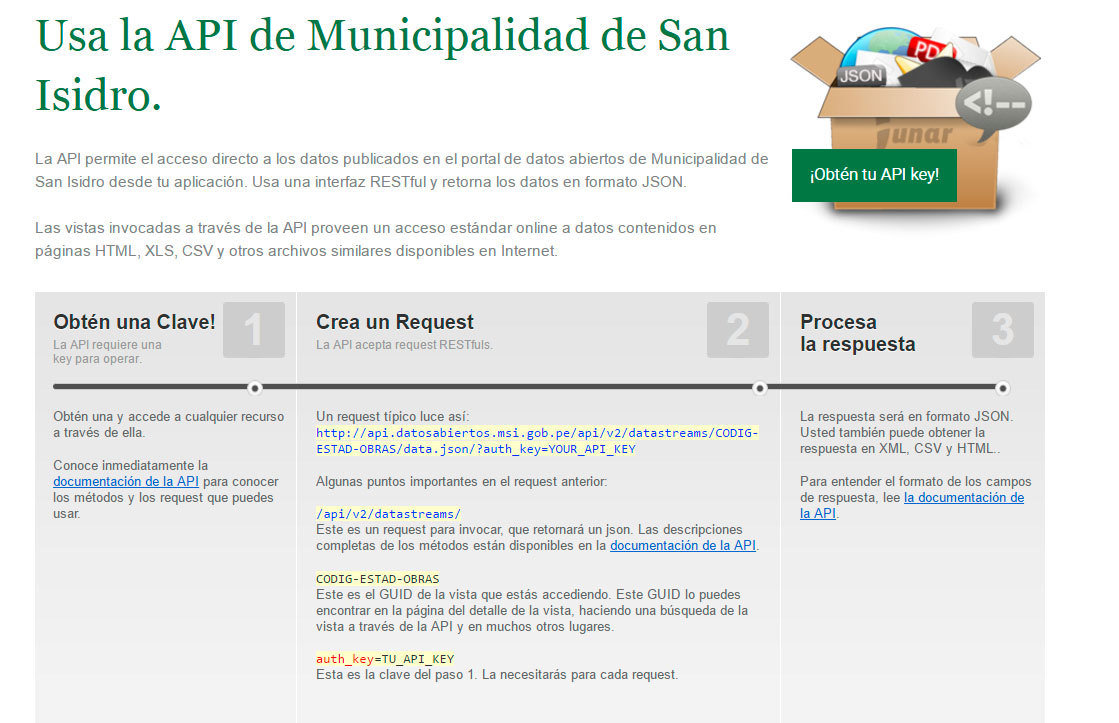1119x723 pixels.
Task: Click the sample request URL with api.datosabiertos.msi.gob.pe
Action: coord(537,441)
